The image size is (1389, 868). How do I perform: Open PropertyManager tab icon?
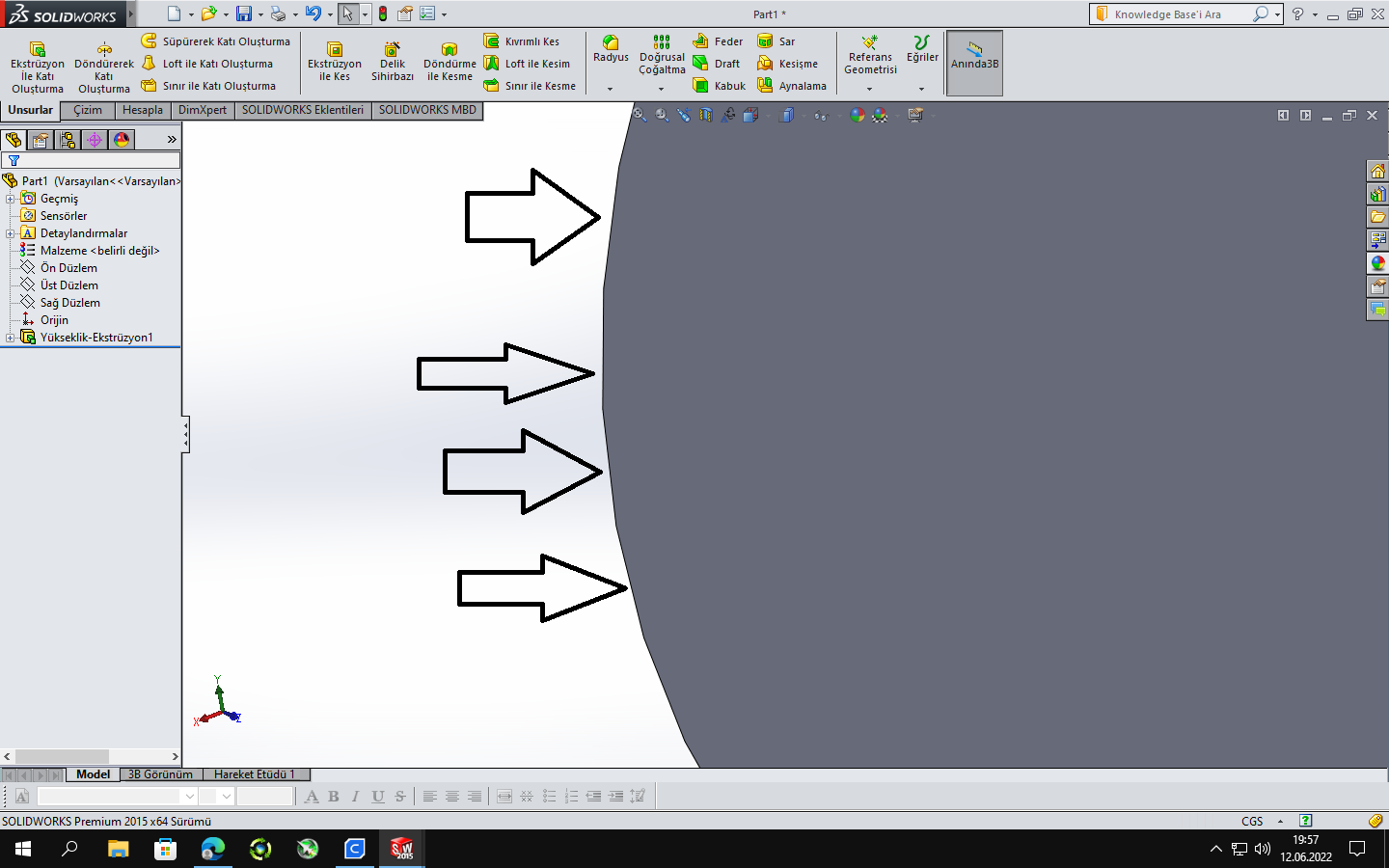tap(41, 140)
